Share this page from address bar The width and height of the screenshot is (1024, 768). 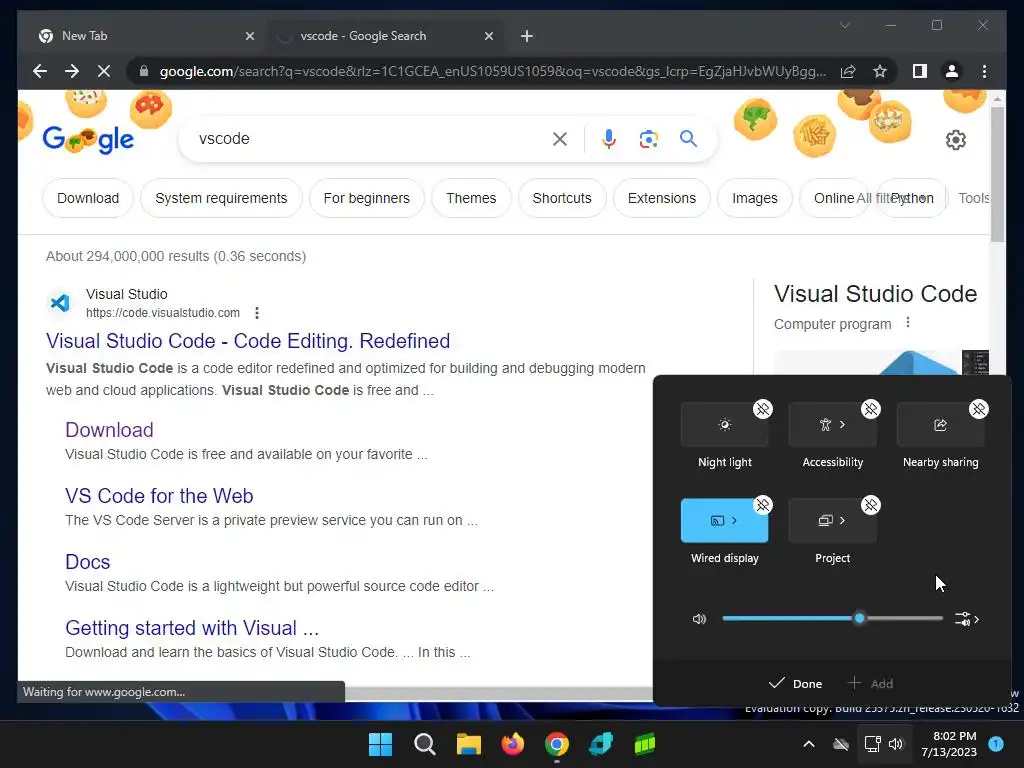tap(848, 71)
